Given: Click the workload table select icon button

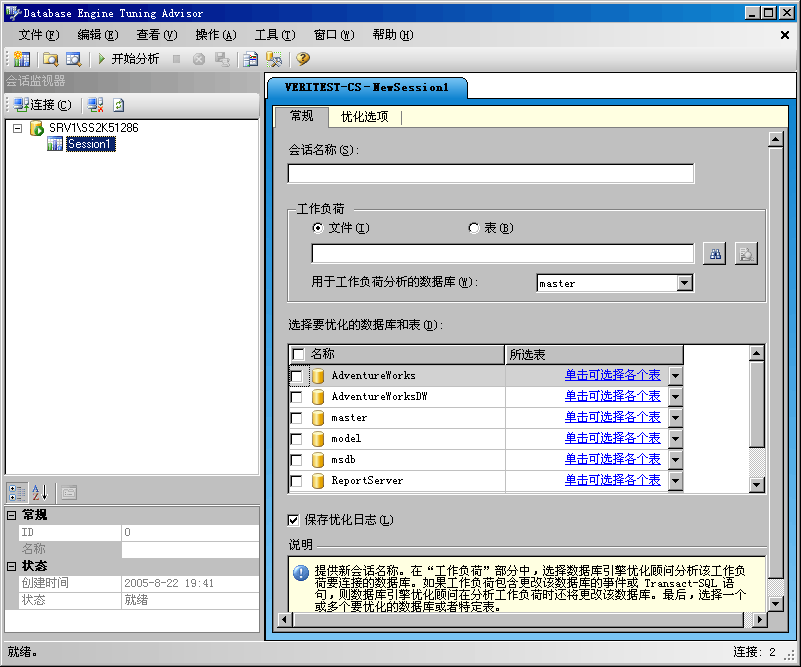Looking at the screenshot, I should point(746,254).
